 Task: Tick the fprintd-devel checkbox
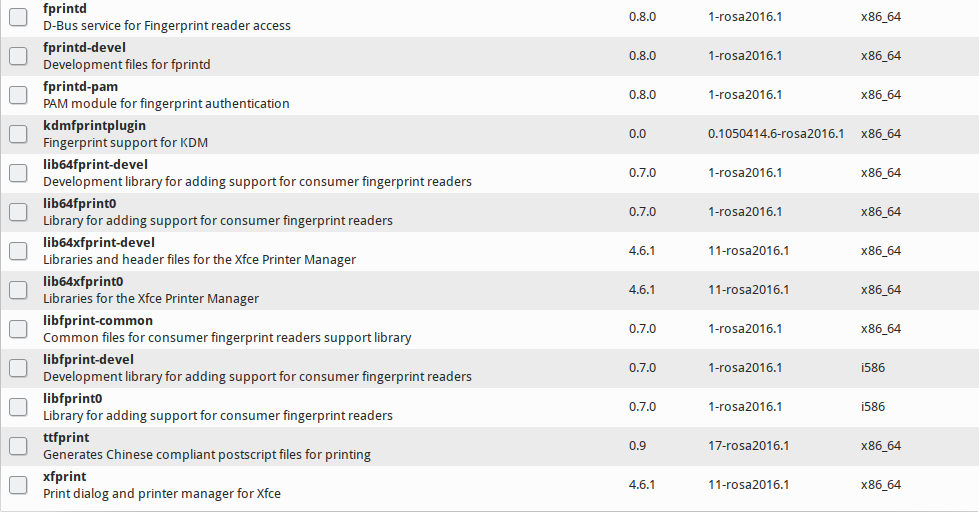point(18,56)
